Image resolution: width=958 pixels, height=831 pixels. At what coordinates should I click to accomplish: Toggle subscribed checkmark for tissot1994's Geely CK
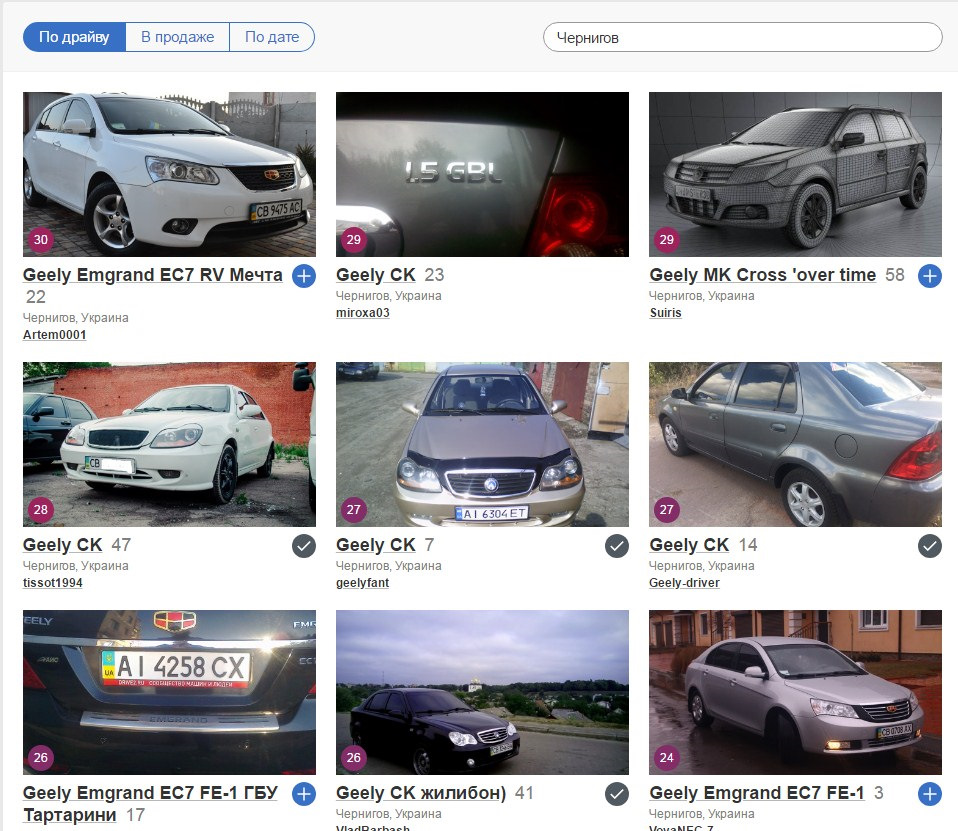(304, 546)
